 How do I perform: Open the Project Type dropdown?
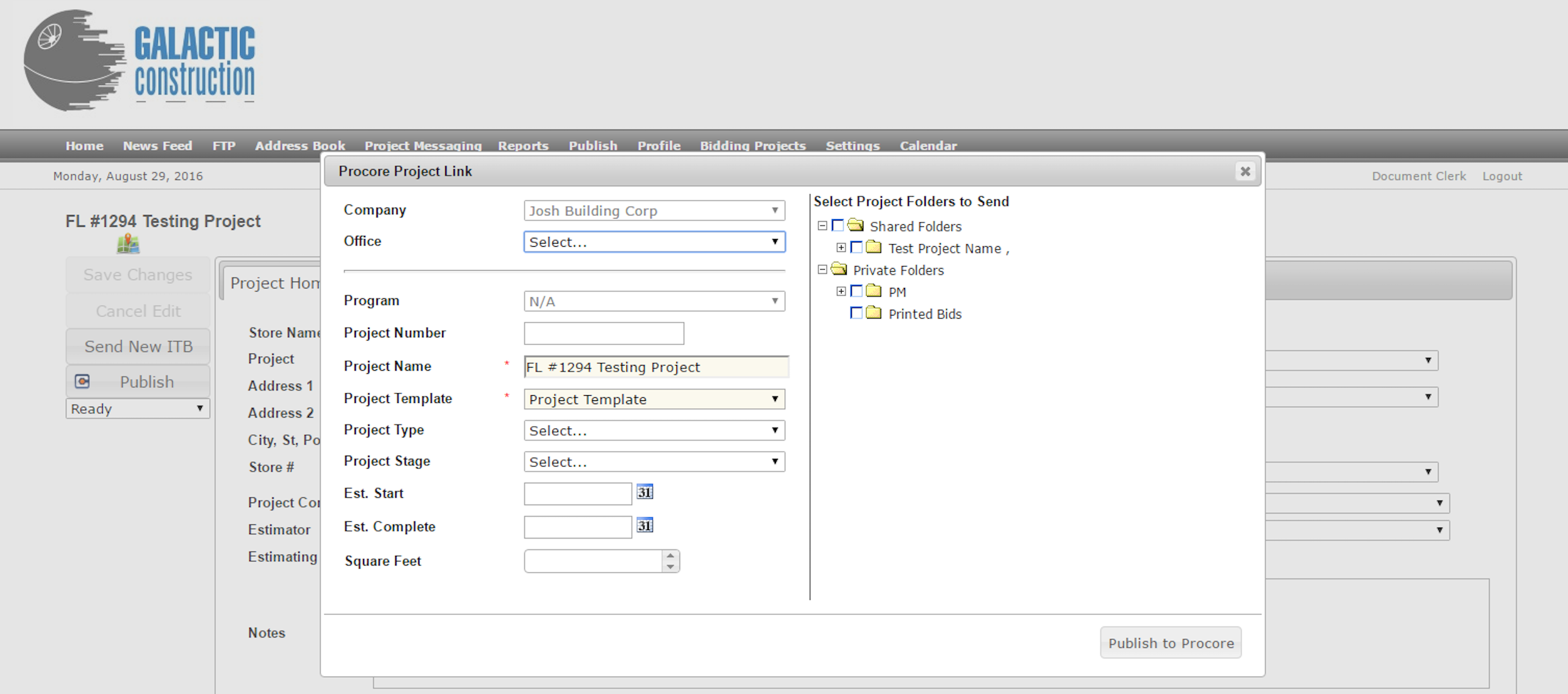coord(654,431)
